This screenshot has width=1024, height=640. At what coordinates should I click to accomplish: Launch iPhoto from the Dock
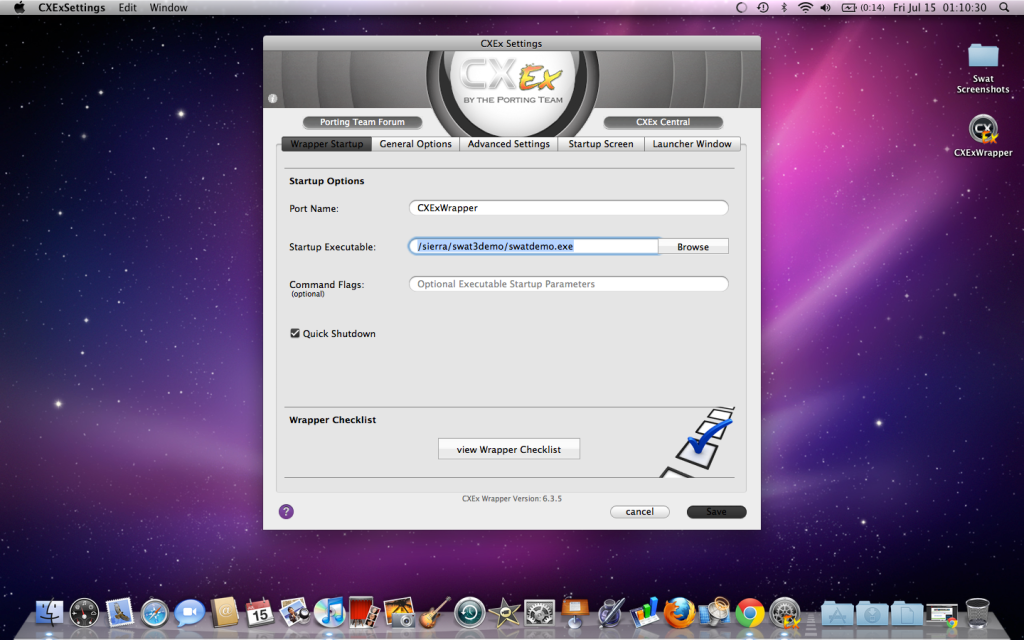(x=399, y=613)
